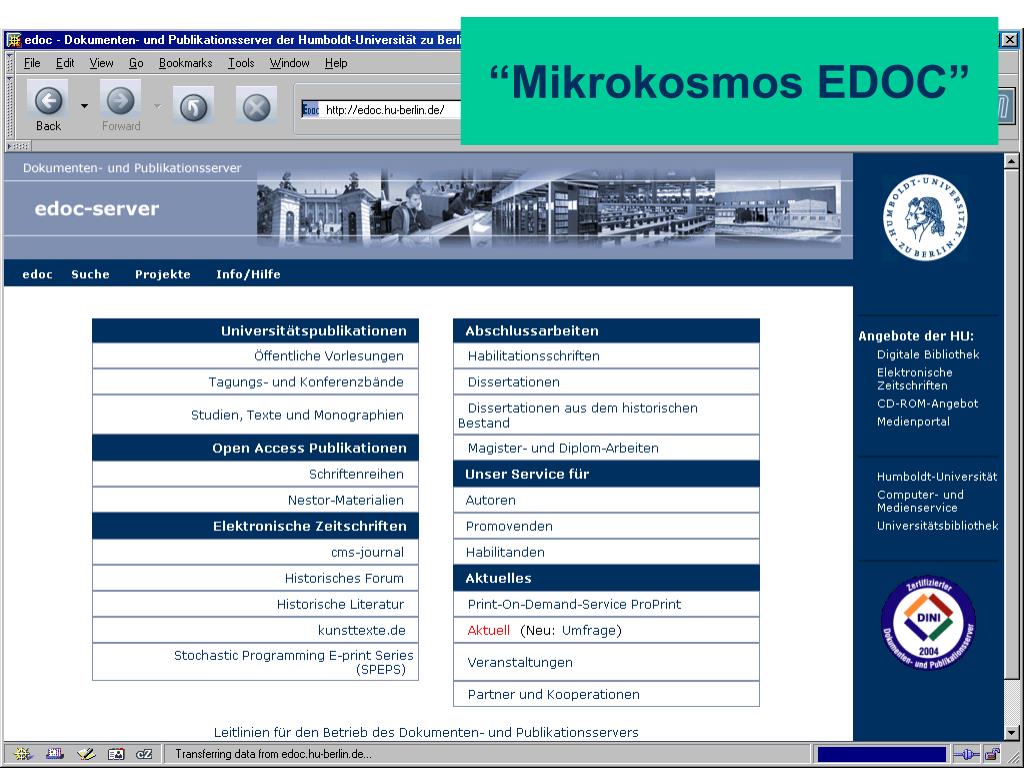Open the Öffentliche Vorlesungen link

328,356
